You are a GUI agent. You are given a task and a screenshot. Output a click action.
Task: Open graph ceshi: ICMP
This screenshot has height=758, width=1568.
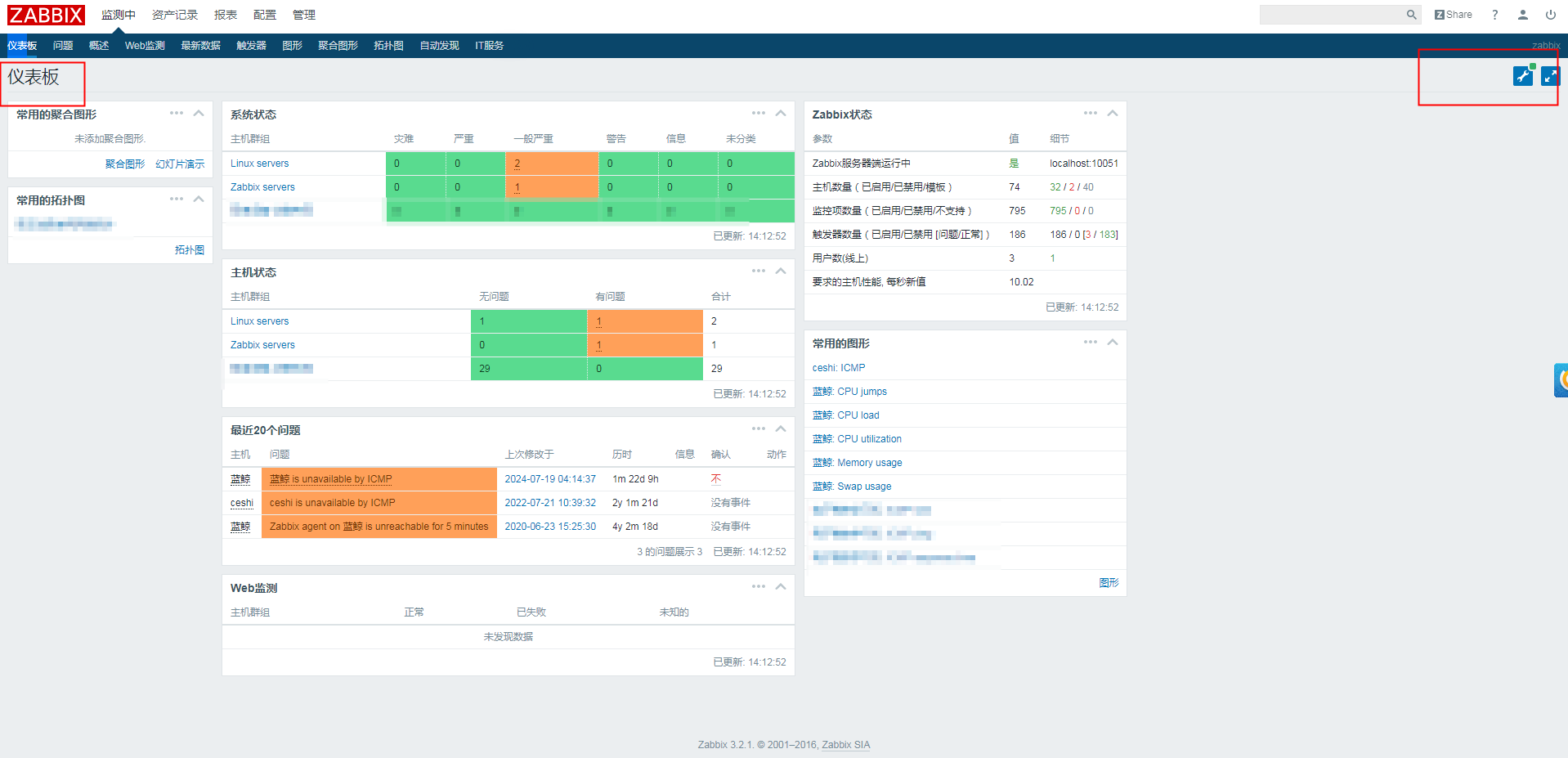(839, 368)
